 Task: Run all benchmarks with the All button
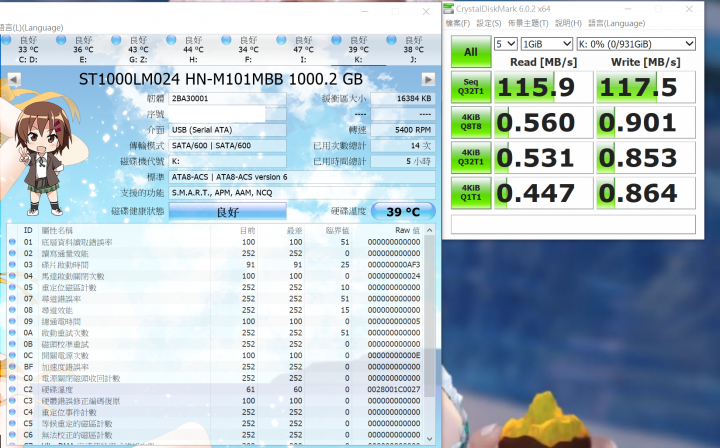(x=471, y=52)
